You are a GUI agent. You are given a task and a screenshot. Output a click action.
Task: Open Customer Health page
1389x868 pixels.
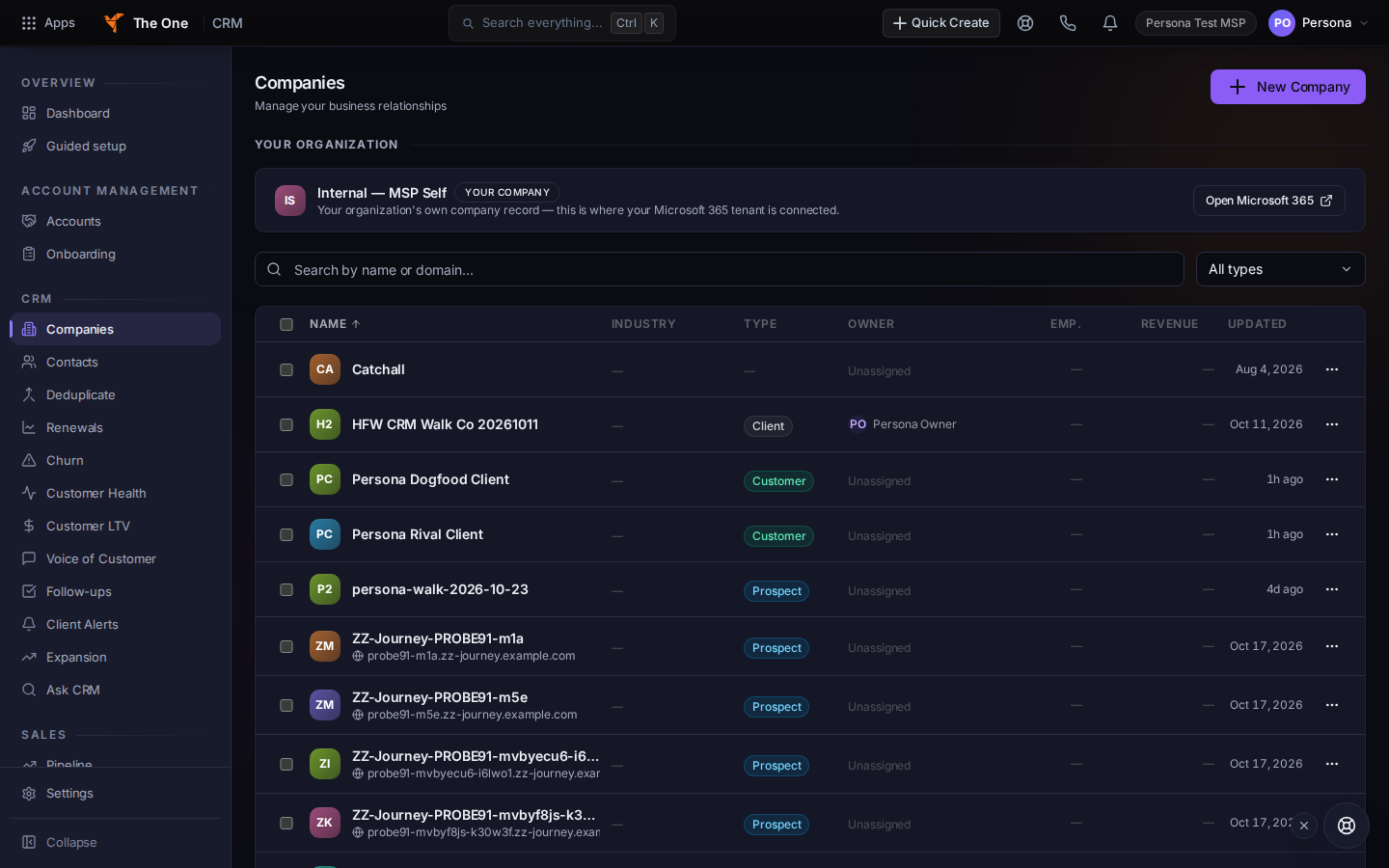[x=116, y=493]
